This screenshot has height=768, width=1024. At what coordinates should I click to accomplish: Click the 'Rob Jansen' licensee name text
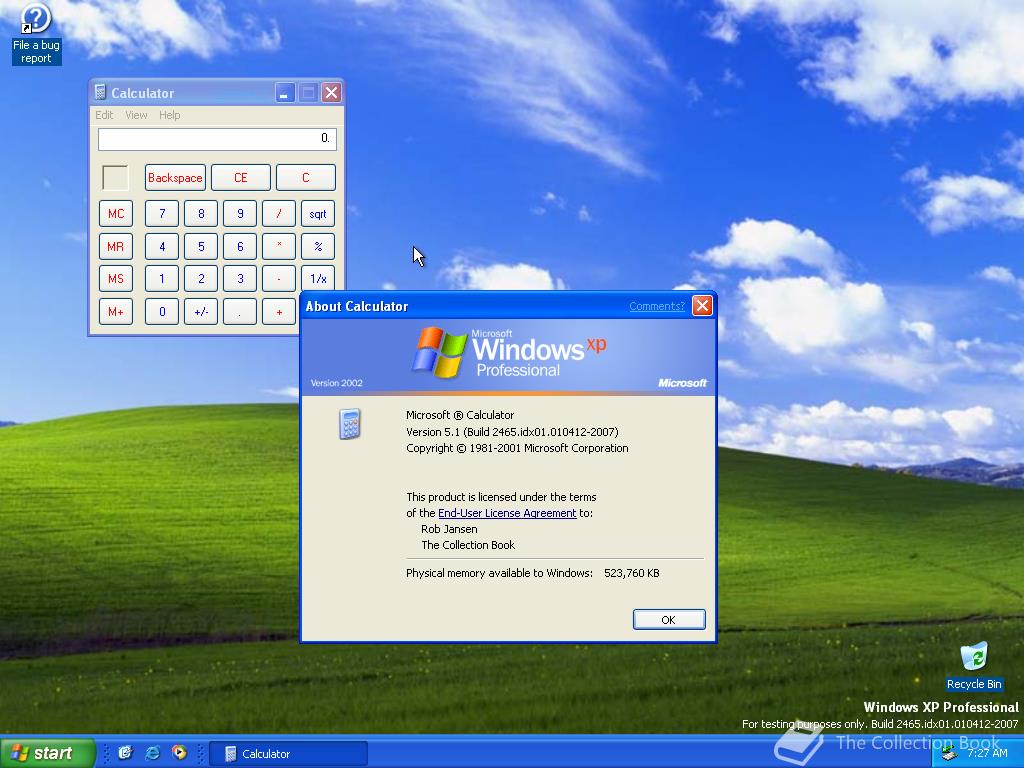point(449,529)
